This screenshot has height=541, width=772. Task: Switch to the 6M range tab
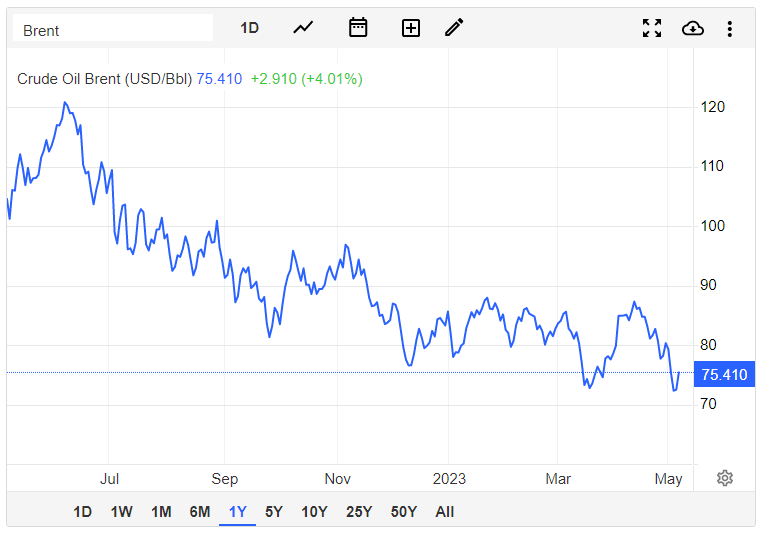coord(200,512)
